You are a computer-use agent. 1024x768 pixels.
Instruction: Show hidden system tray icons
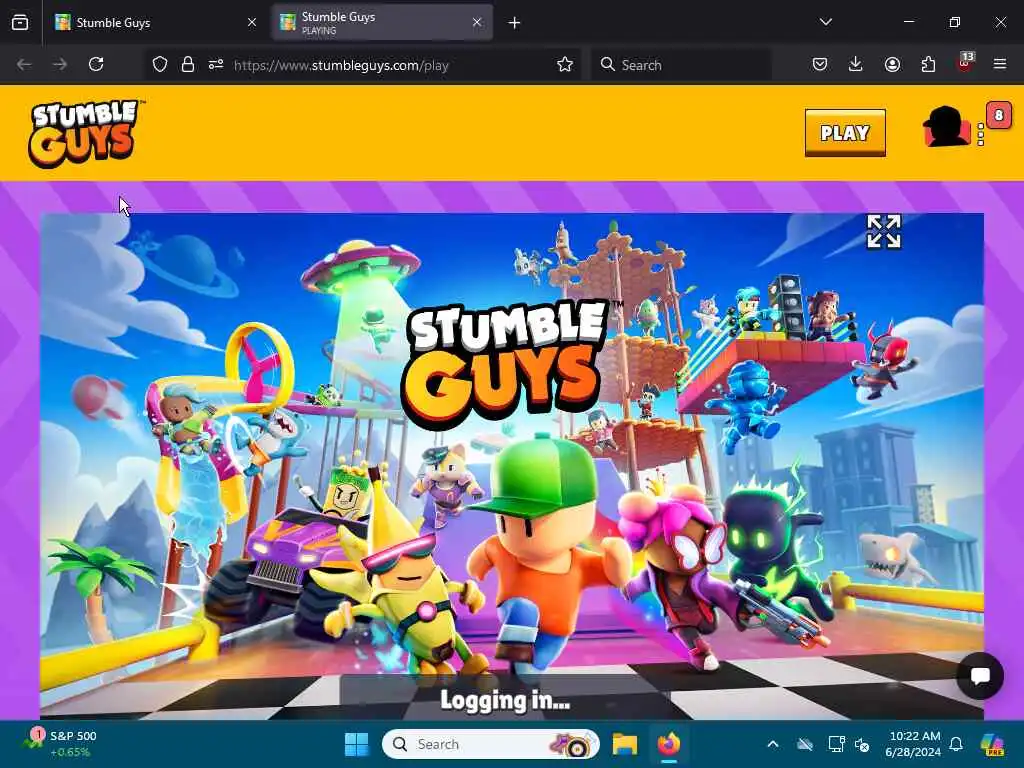pyautogui.click(x=773, y=744)
